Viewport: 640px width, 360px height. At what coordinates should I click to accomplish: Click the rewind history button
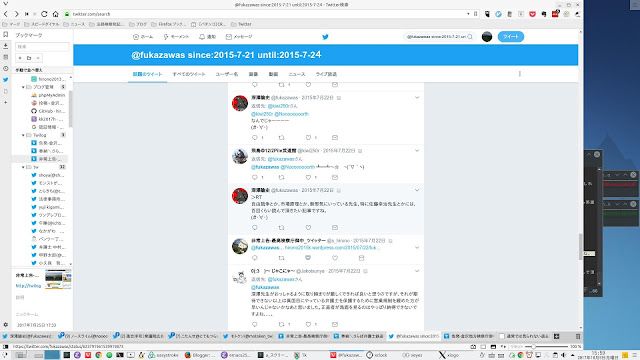point(27,14)
